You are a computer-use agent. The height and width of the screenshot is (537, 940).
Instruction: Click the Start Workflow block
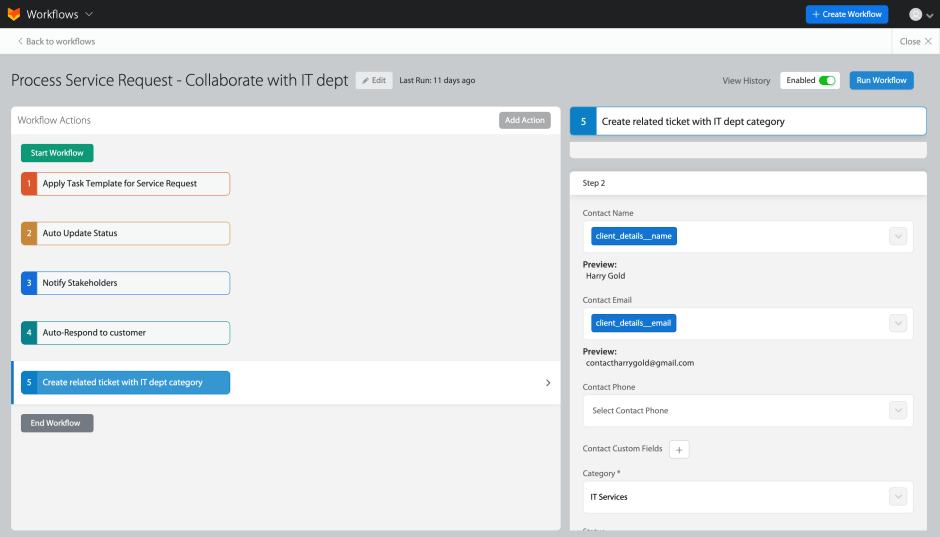click(x=57, y=153)
